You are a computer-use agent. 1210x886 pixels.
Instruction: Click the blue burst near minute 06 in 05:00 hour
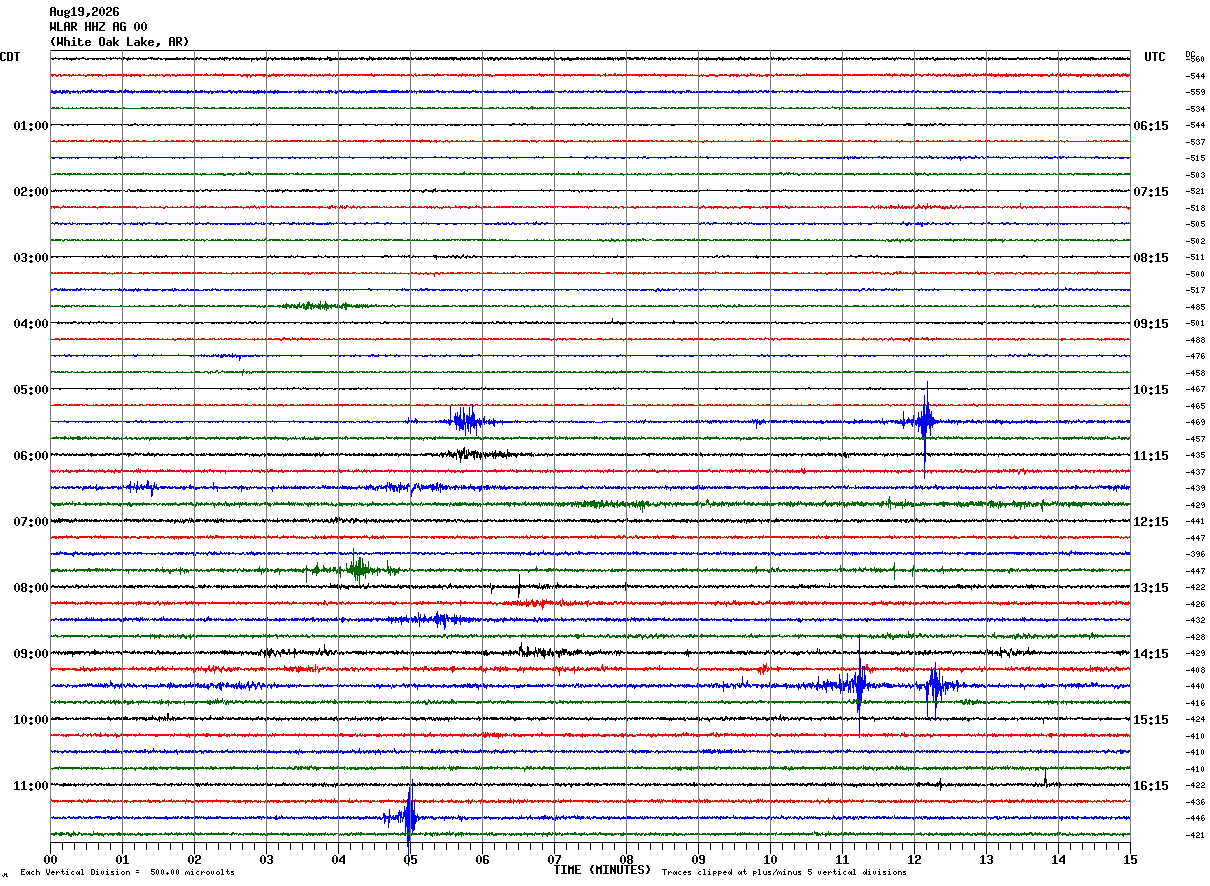[468, 421]
